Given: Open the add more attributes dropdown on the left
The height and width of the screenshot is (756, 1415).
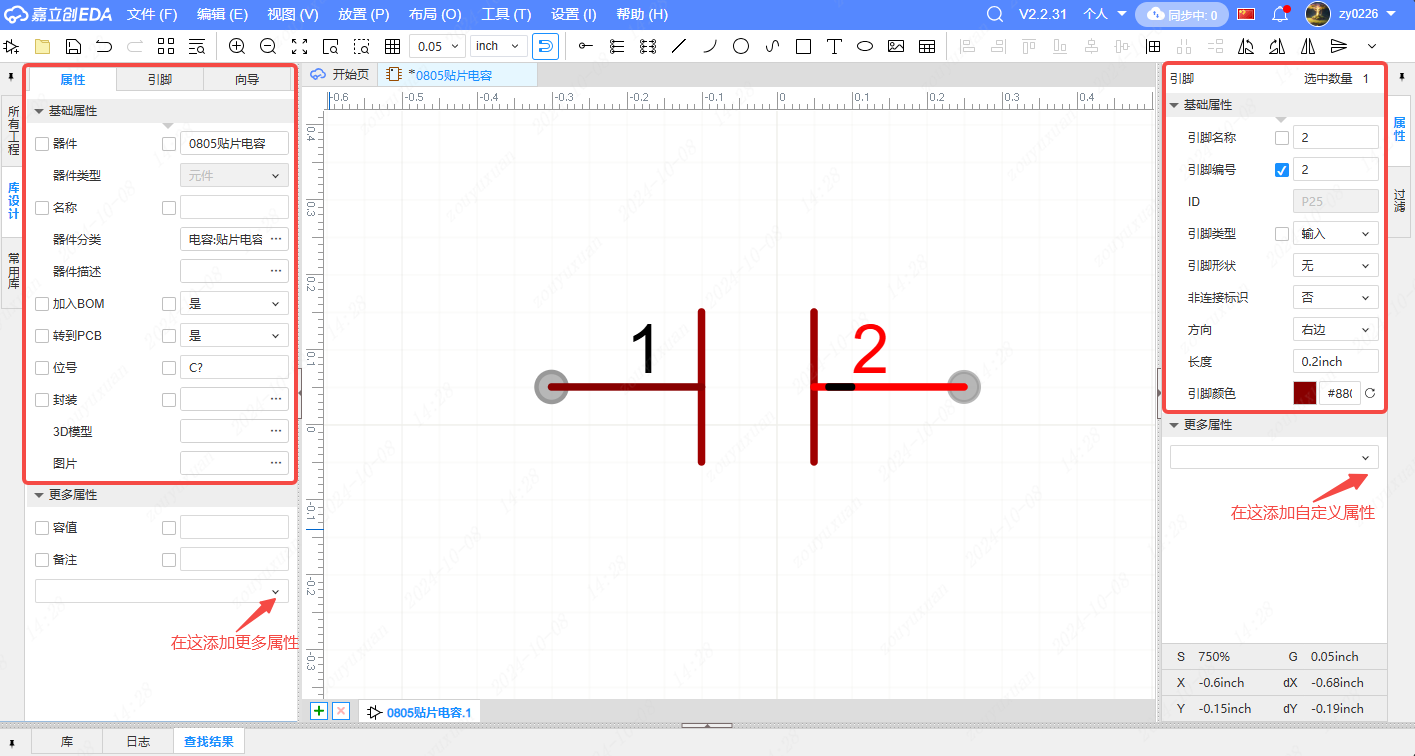Looking at the screenshot, I should 162,591.
